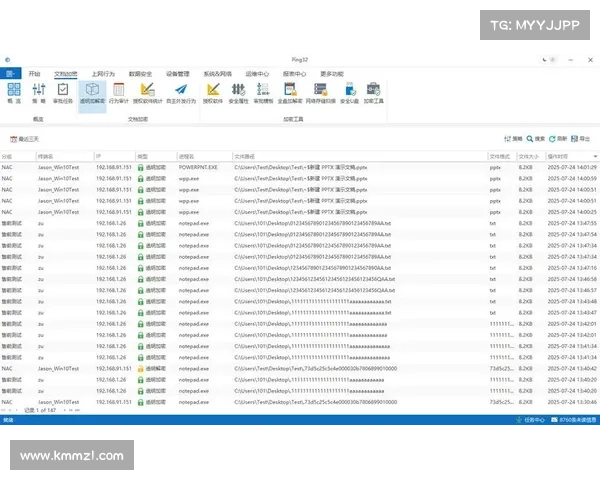Open the 安全属性 shield icon
This screenshot has height=480, width=600.
point(239,93)
